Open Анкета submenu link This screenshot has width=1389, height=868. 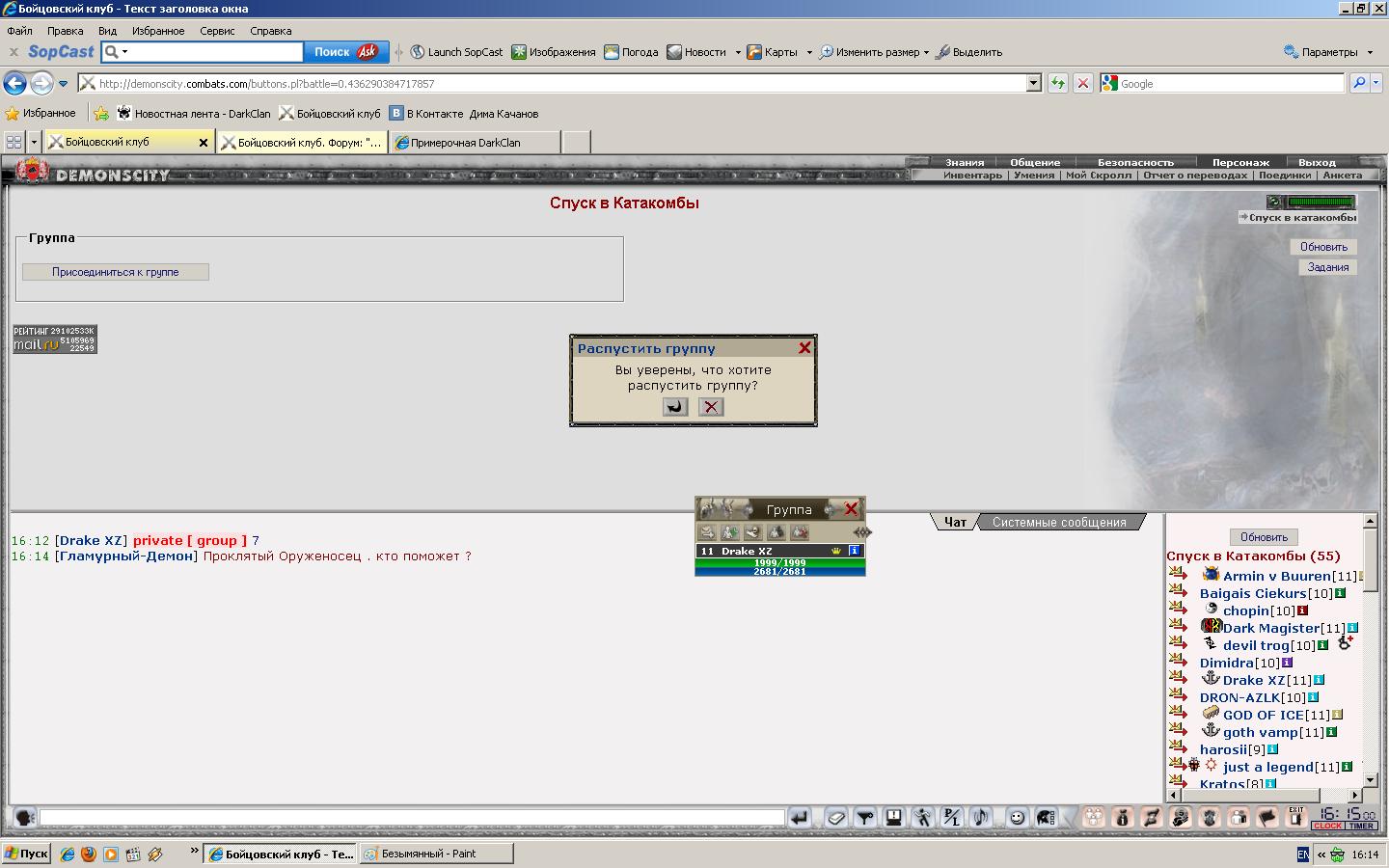[1342, 176]
